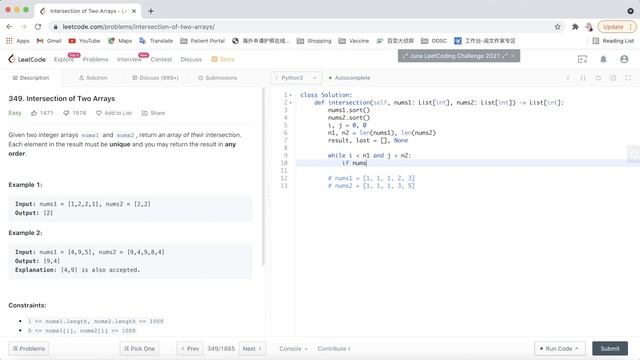Open the Patient Portal bookmark folder
This screenshot has height=360, width=640.
tap(202, 41)
